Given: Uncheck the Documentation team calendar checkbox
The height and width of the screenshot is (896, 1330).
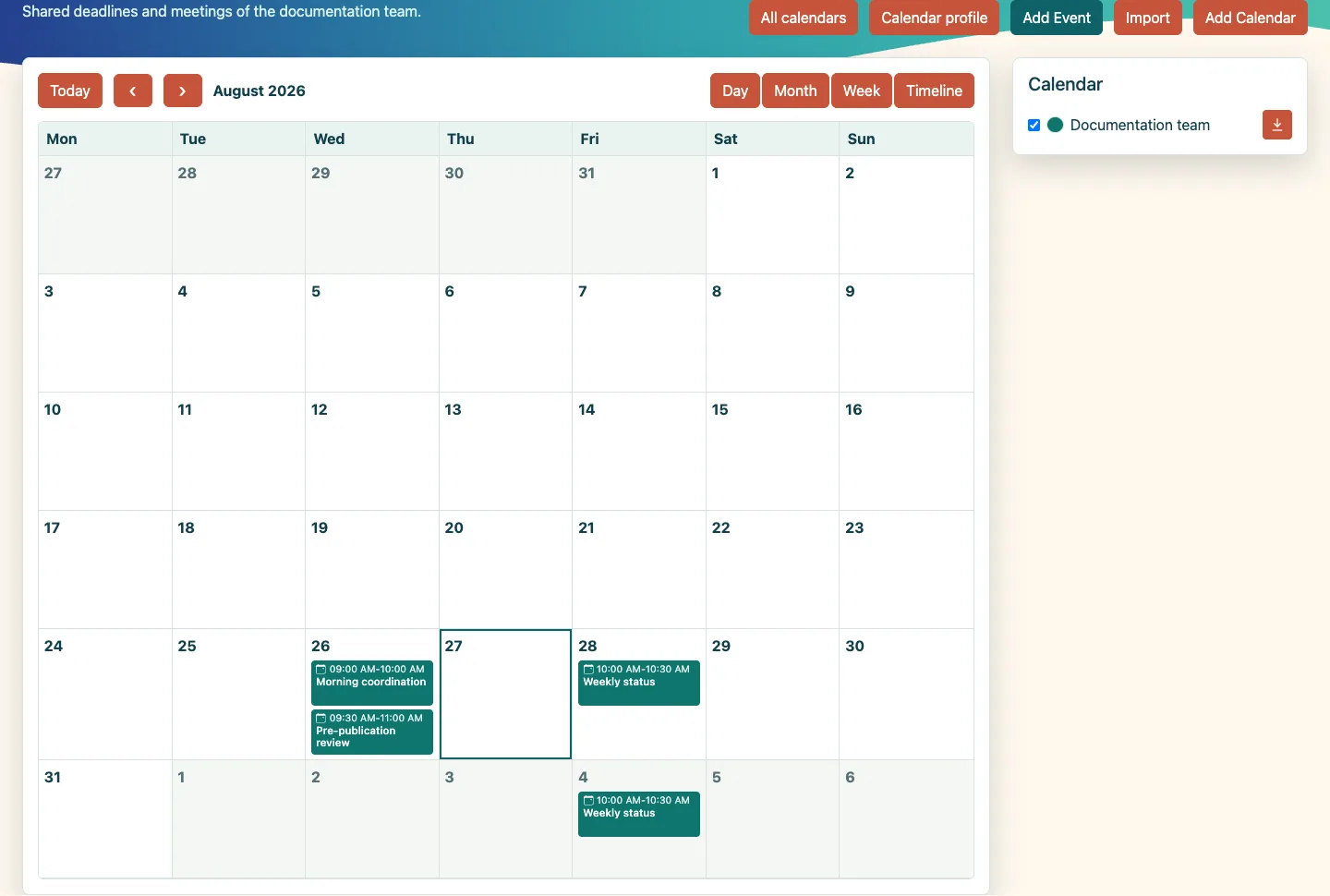Looking at the screenshot, I should 1034,125.
